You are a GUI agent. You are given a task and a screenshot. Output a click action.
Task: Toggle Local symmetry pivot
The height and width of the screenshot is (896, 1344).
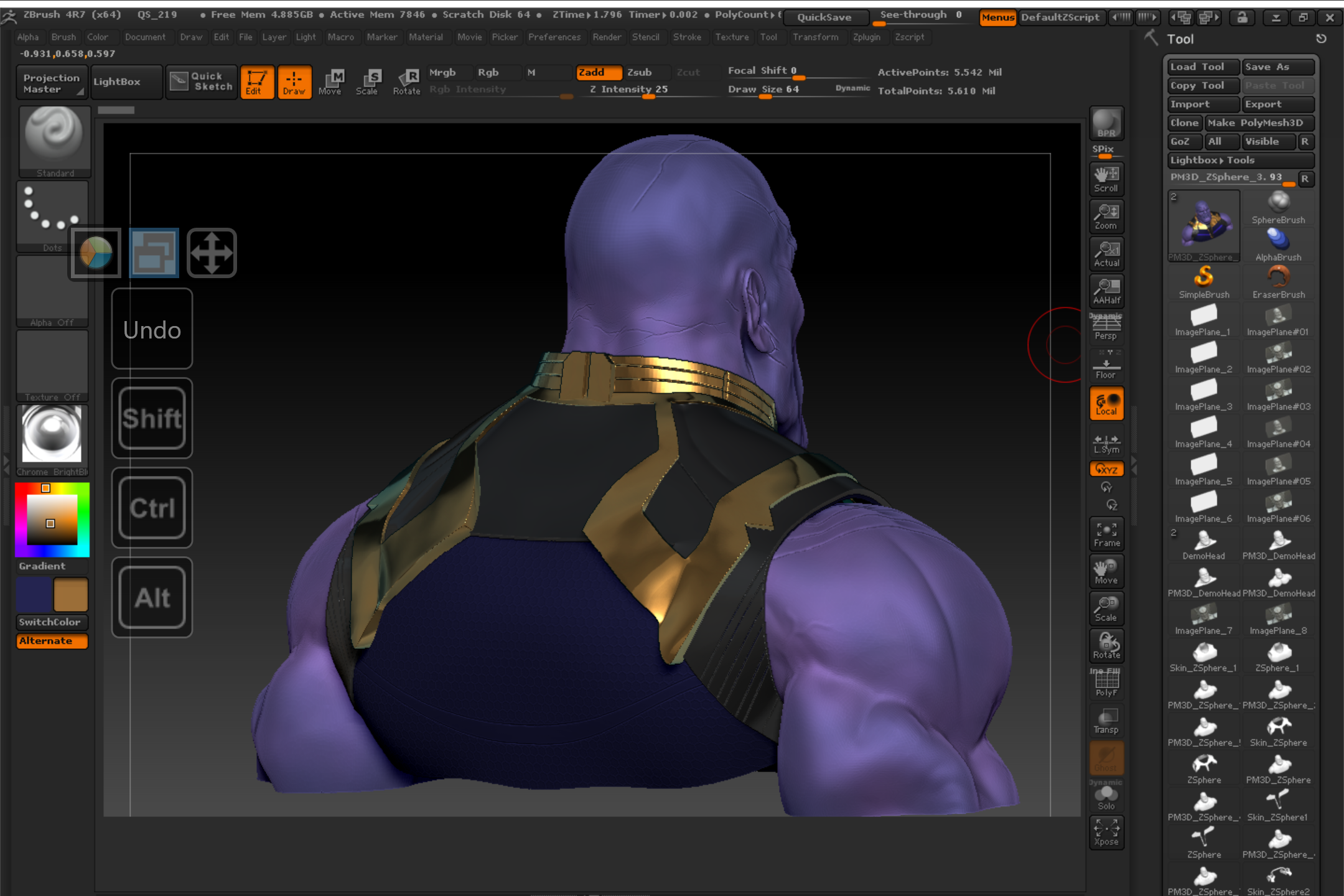click(1106, 403)
